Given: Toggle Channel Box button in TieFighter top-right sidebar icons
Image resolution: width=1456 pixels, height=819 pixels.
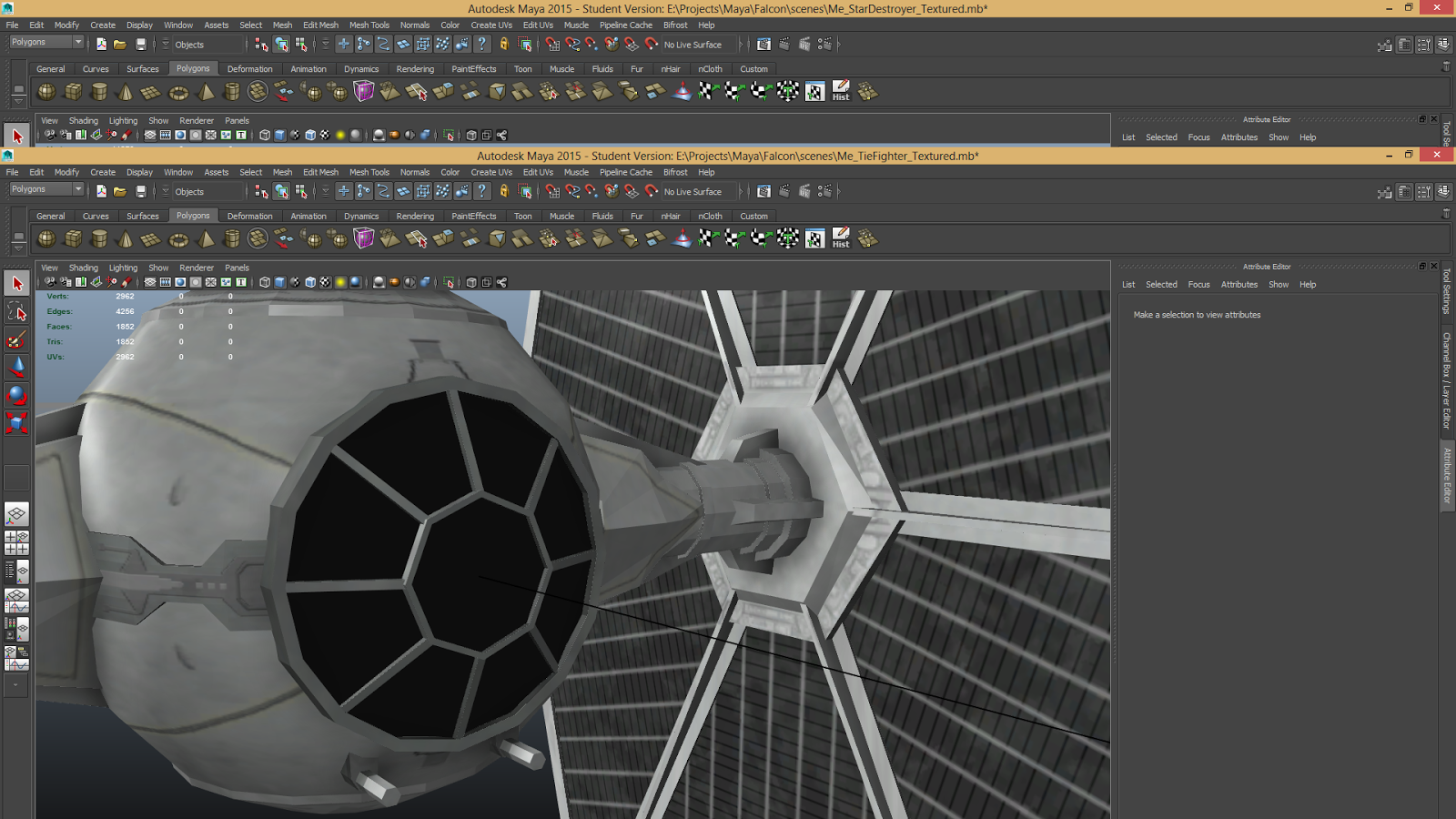Looking at the screenshot, I should click(x=1444, y=191).
